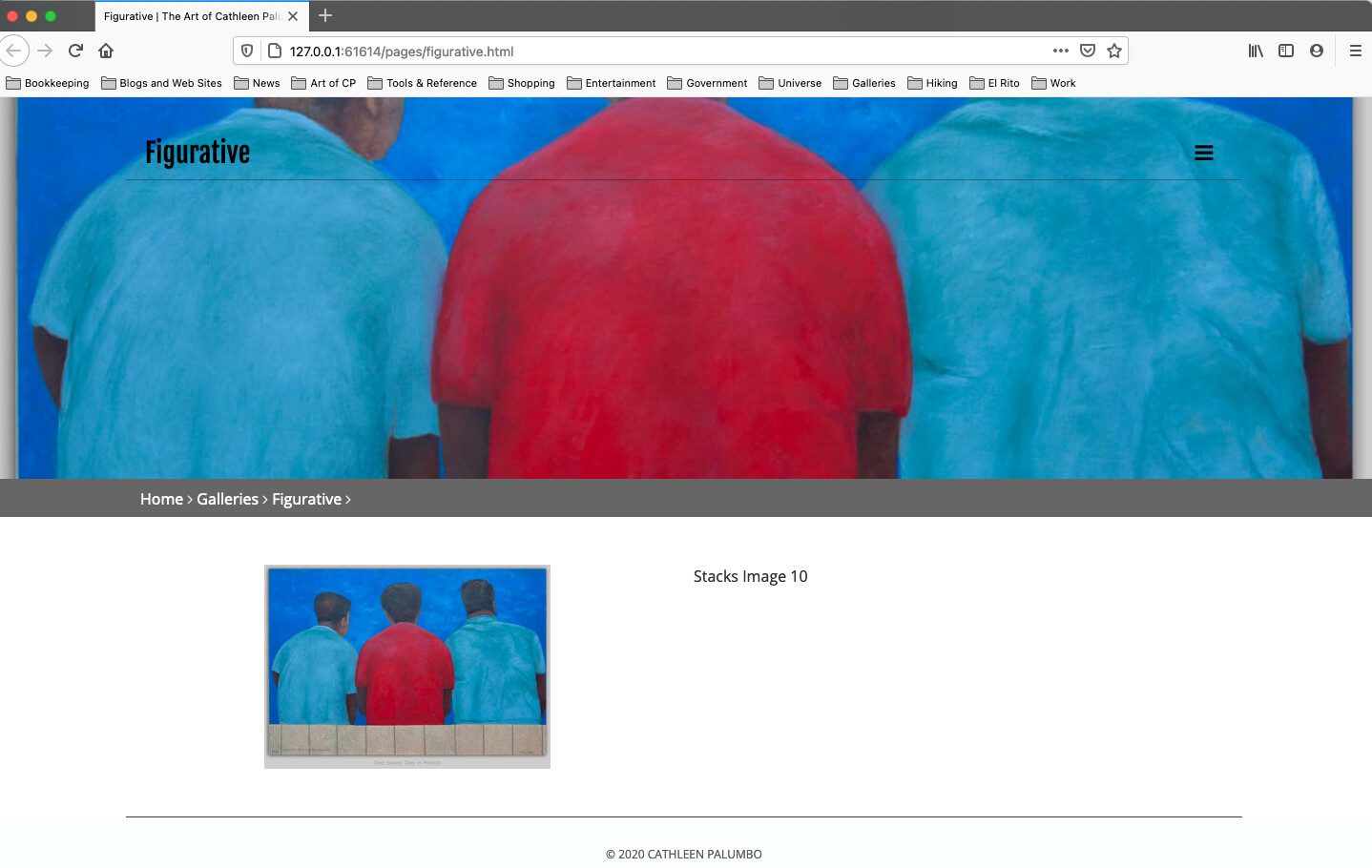Close the Figurative tab

[x=293, y=16]
